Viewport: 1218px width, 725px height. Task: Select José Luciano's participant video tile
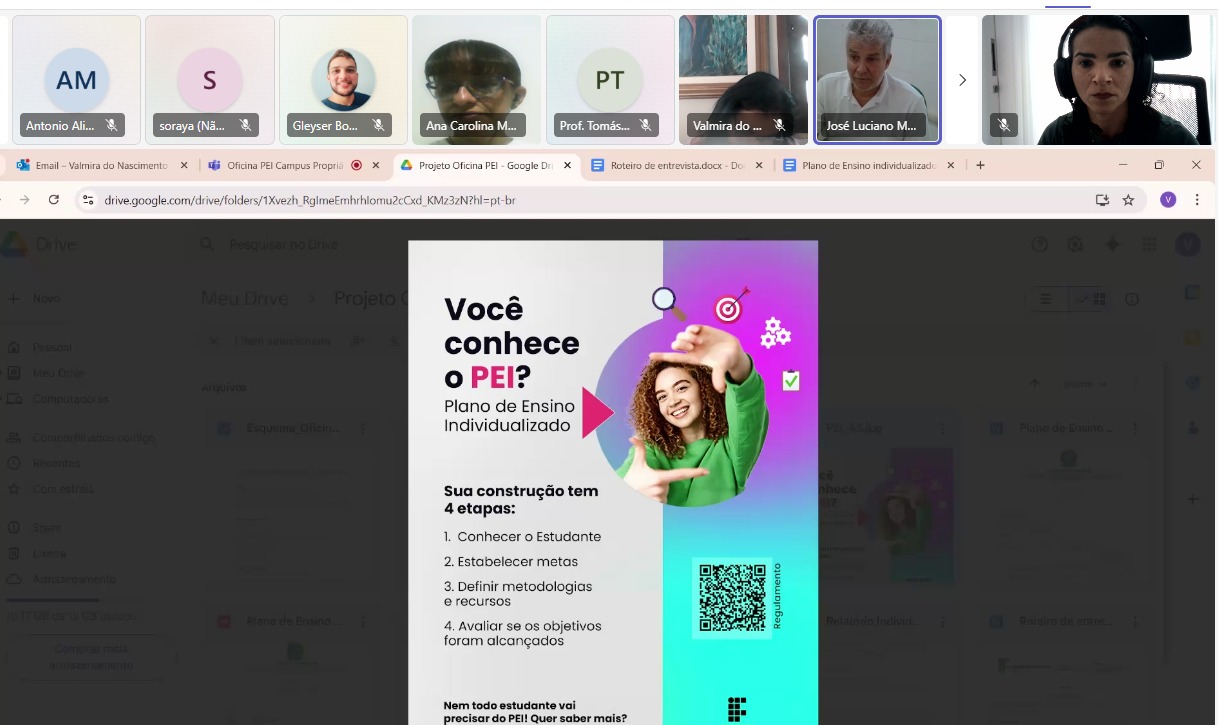(x=877, y=80)
